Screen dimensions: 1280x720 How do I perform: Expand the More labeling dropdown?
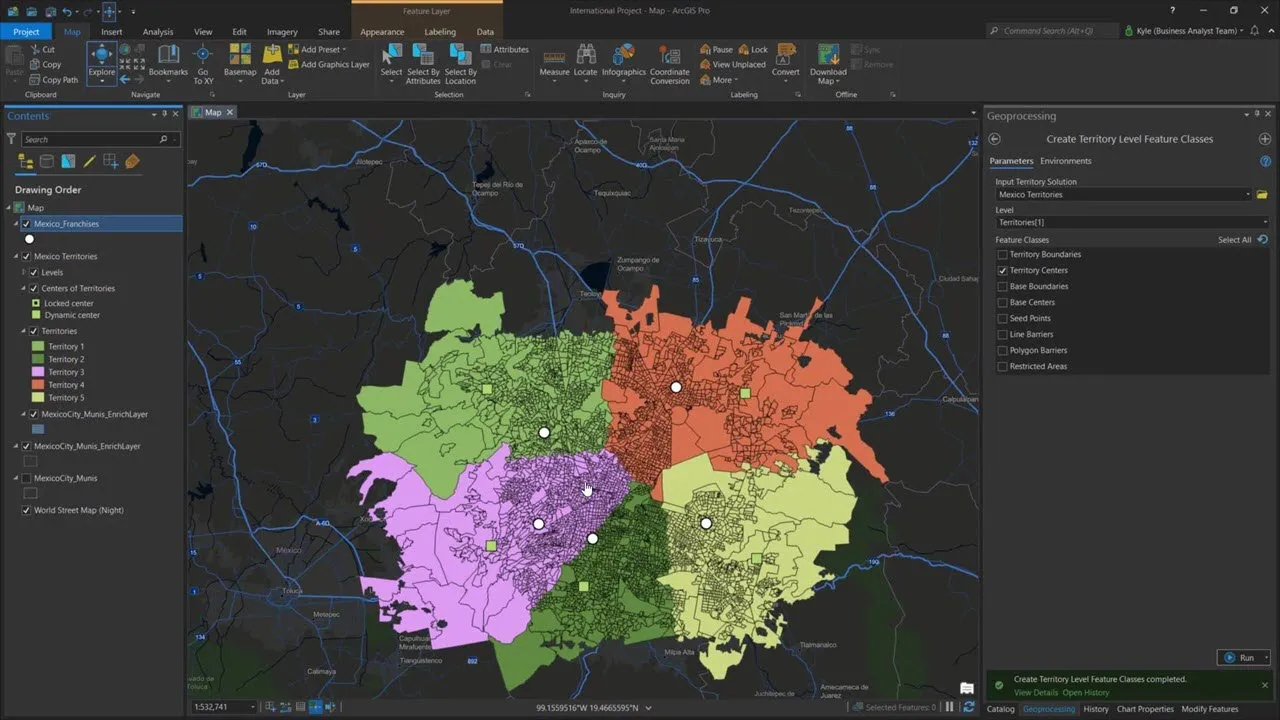[719, 80]
